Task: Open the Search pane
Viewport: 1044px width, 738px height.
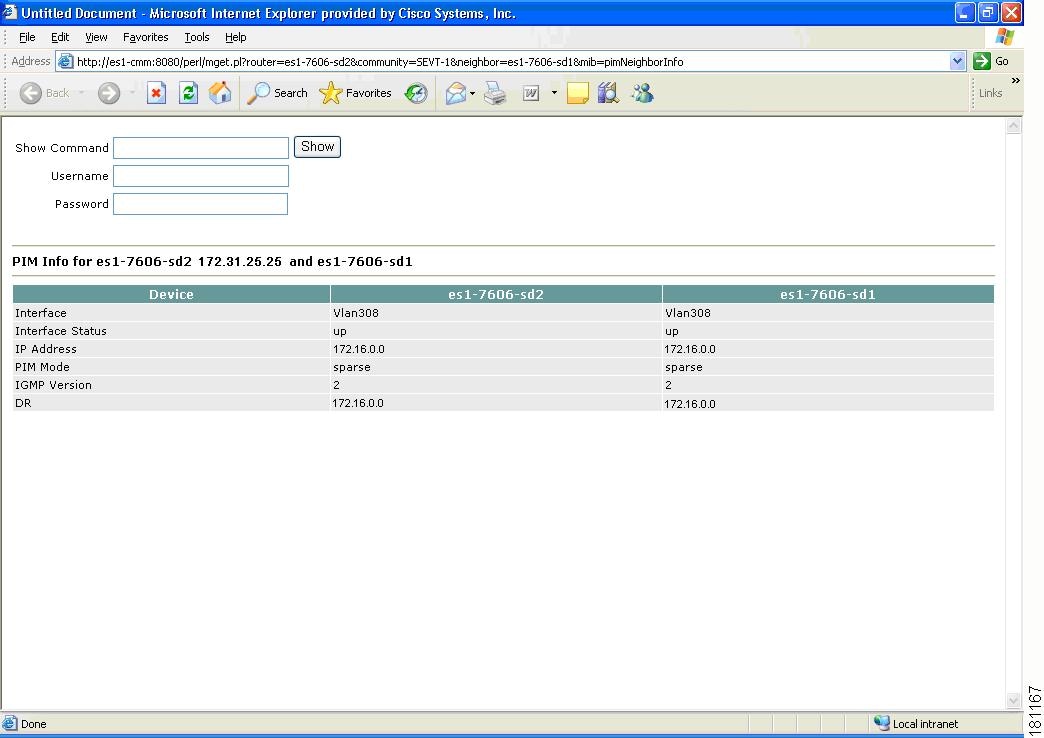Action: point(276,92)
